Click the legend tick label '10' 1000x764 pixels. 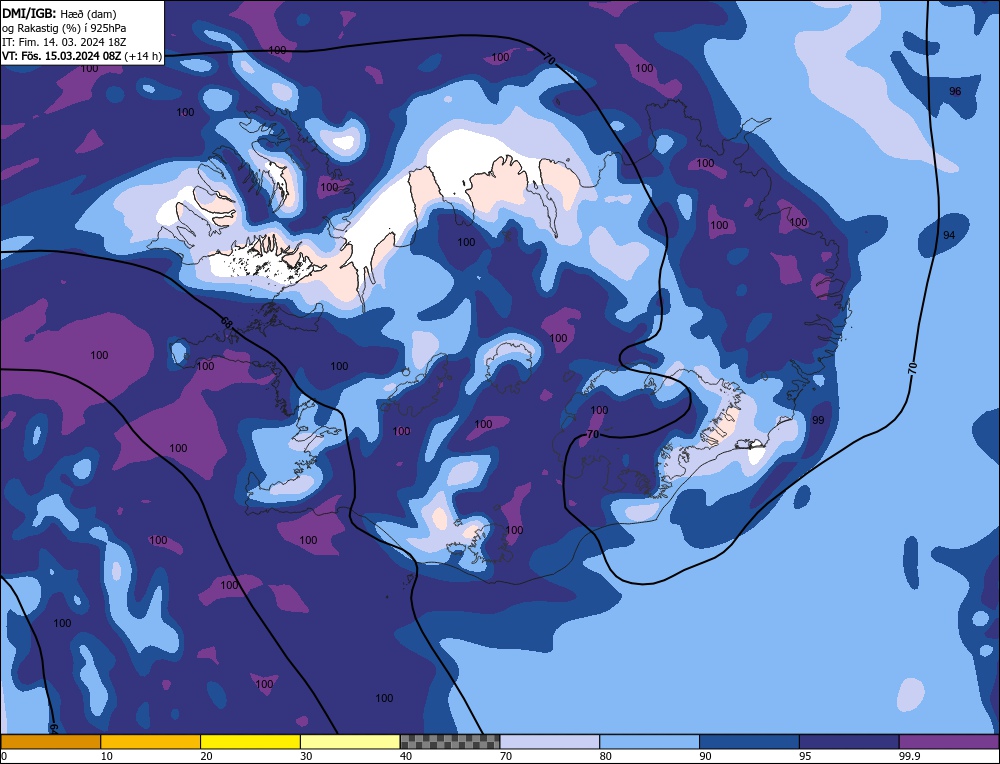[107, 756]
